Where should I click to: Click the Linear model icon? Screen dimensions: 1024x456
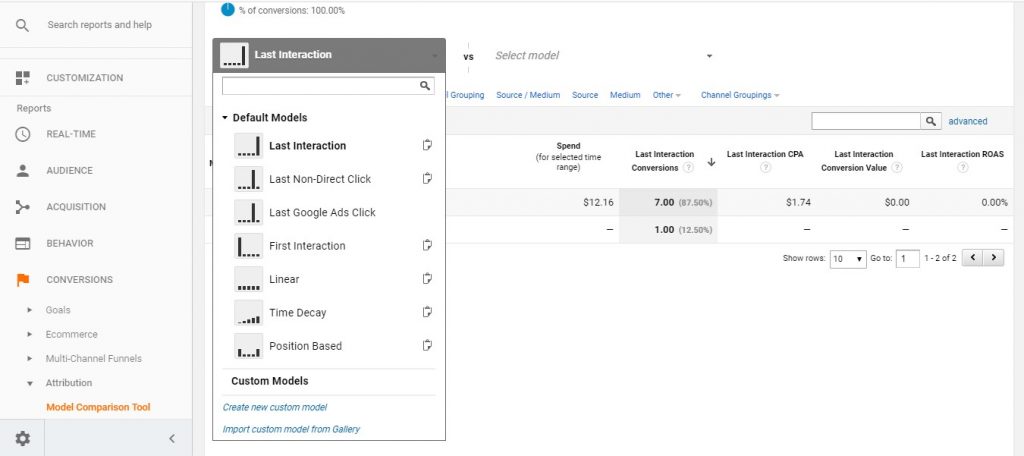click(248, 279)
